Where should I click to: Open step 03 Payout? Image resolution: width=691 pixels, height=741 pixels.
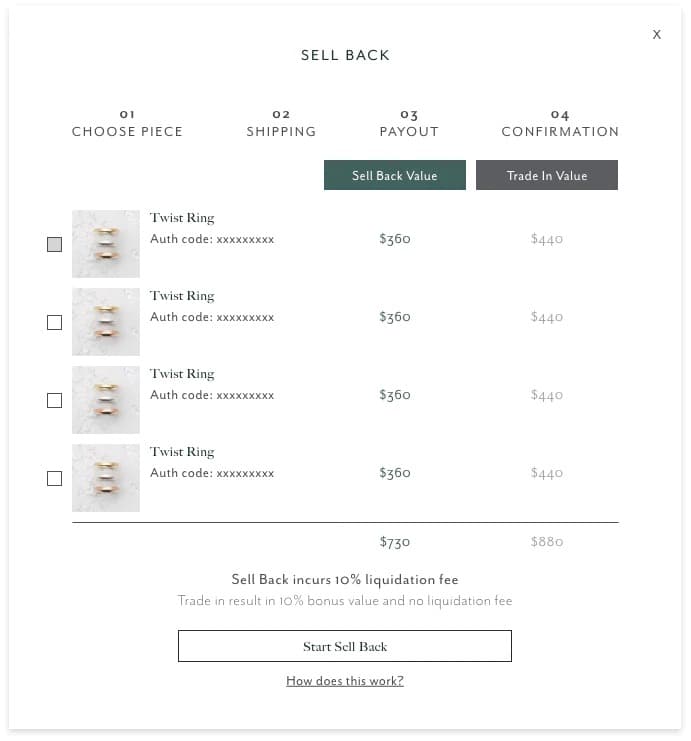click(409, 123)
